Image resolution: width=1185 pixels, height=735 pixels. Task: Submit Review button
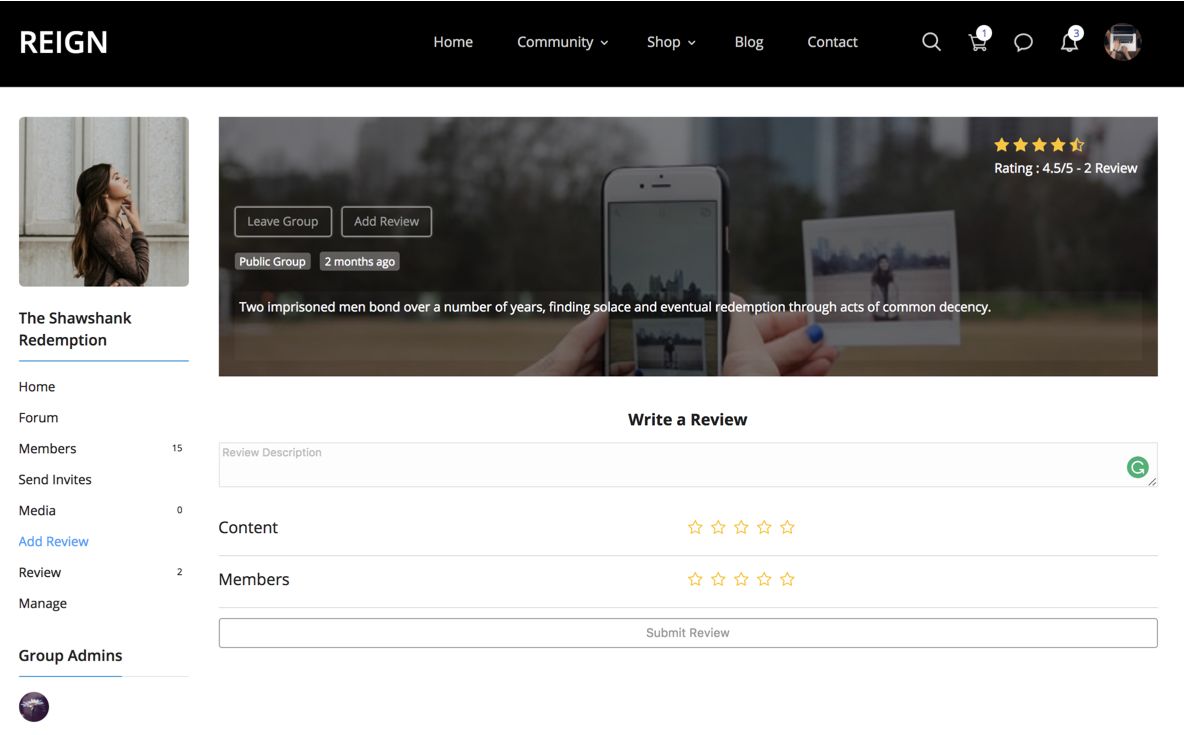(x=688, y=633)
